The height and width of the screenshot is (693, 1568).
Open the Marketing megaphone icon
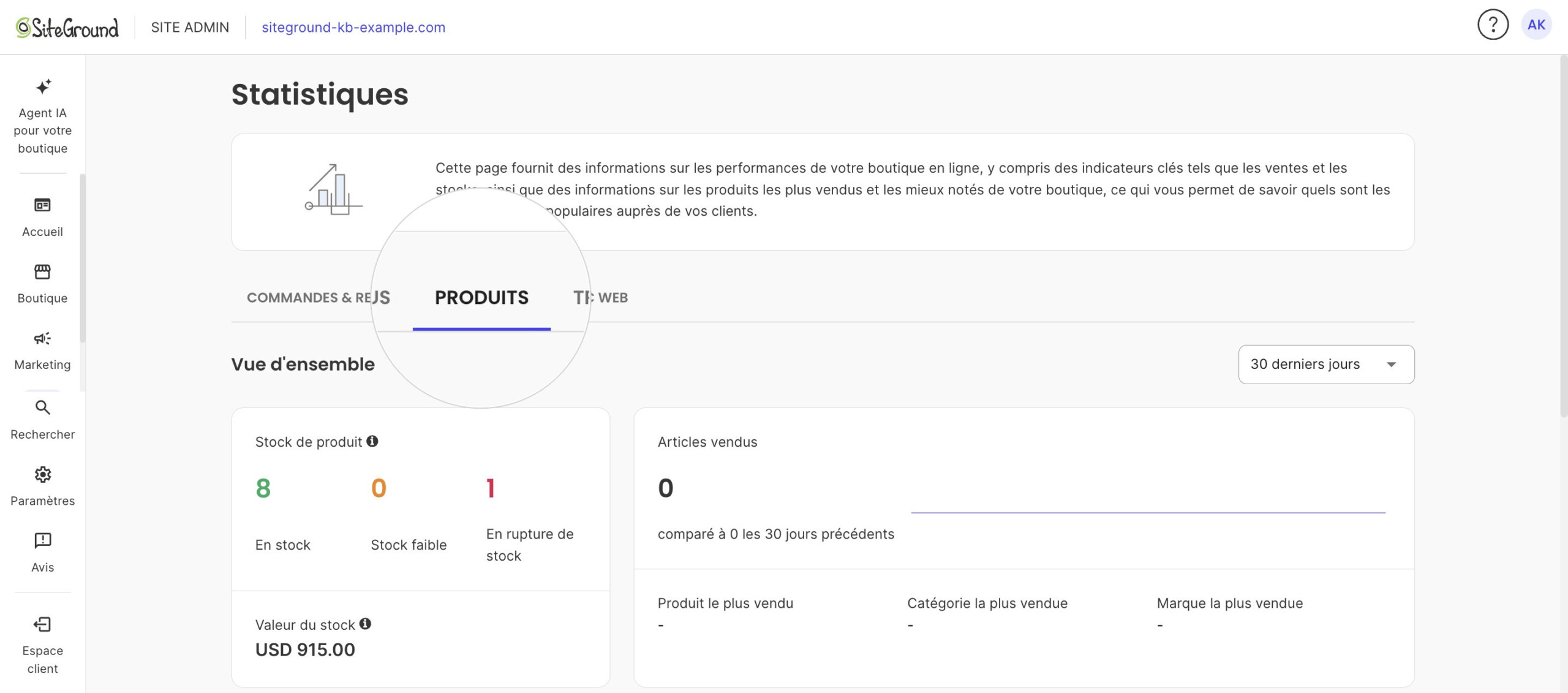tap(42, 338)
